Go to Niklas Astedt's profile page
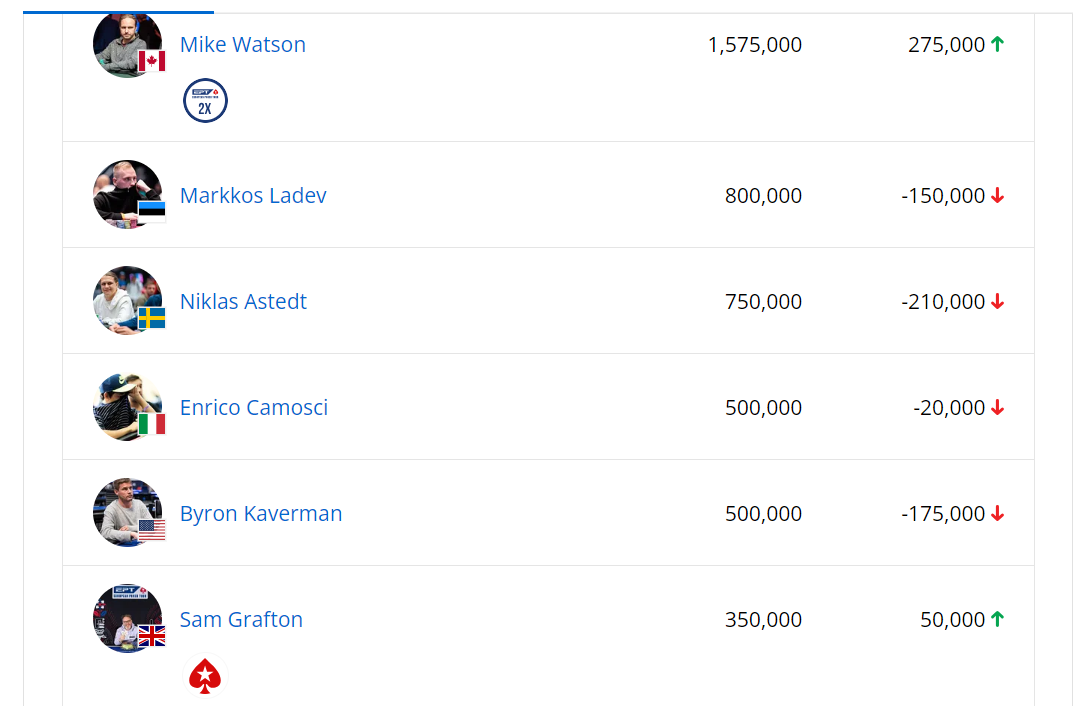 click(243, 301)
